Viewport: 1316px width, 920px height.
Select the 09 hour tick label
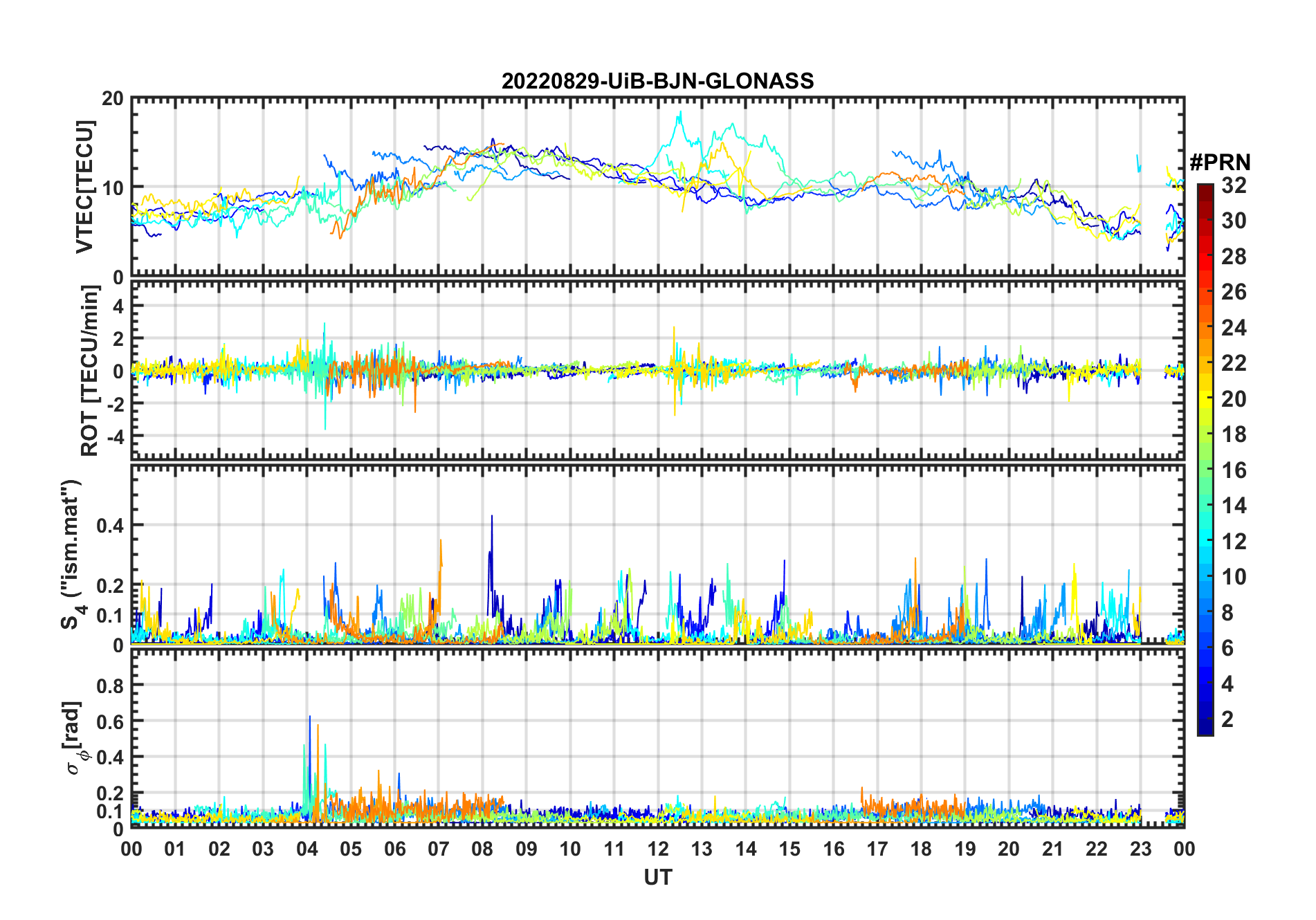point(527,849)
